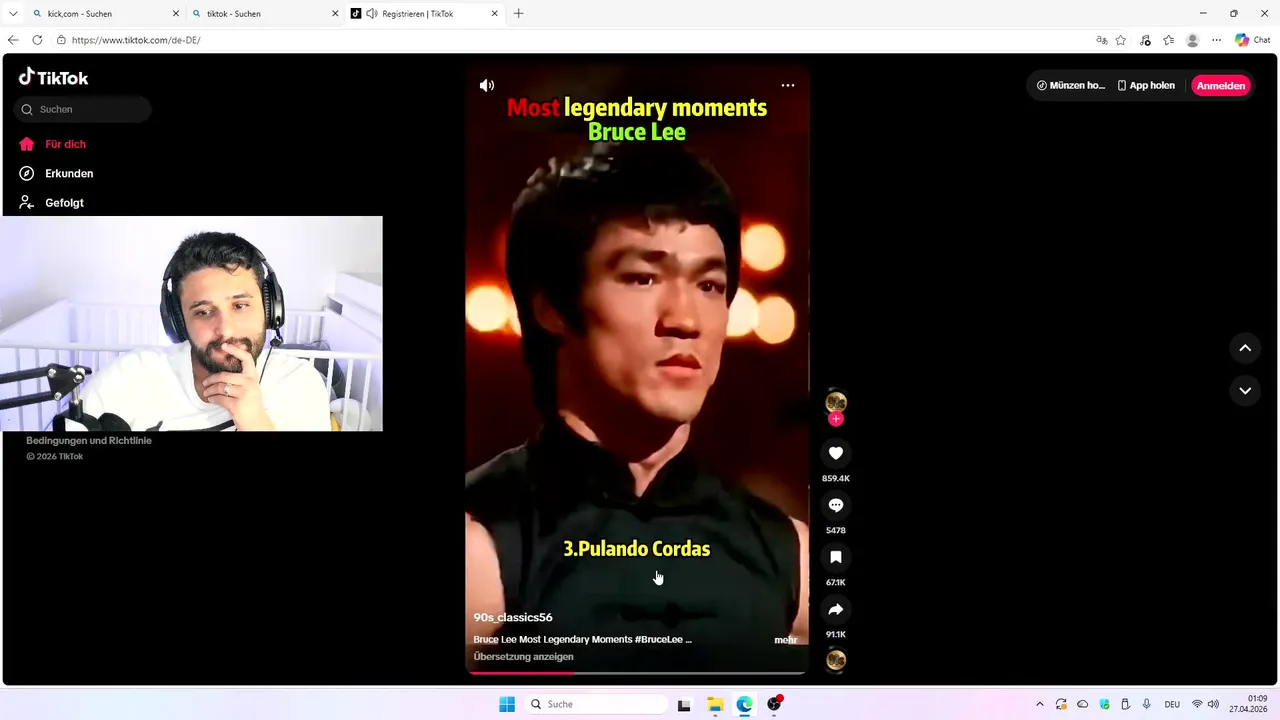Reload the page

tap(37, 40)
